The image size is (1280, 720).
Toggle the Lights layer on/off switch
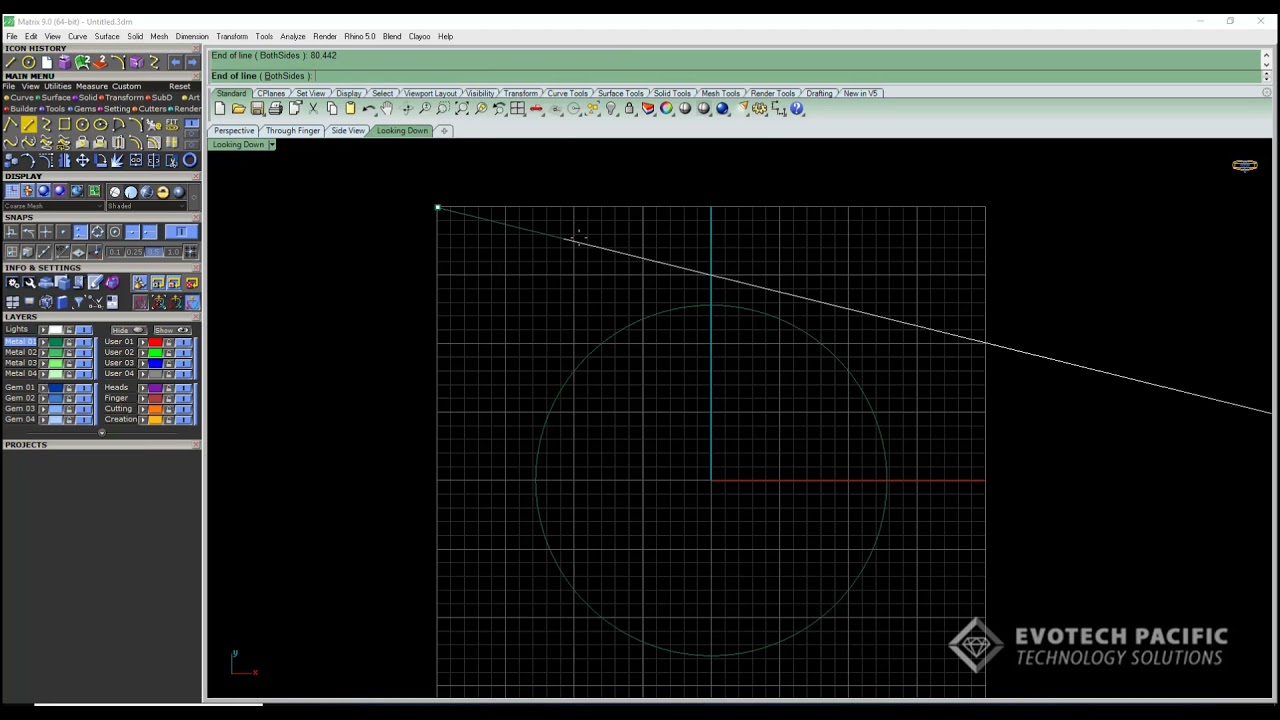[x=84, y=329]
